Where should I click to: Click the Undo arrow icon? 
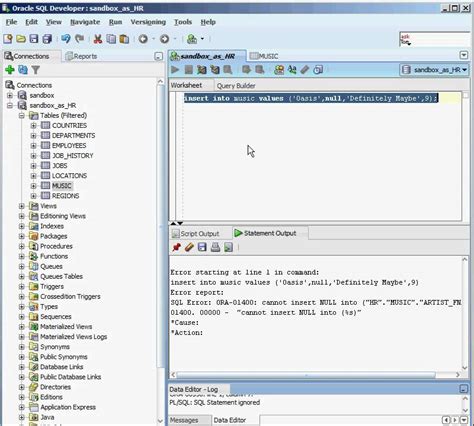66,39
